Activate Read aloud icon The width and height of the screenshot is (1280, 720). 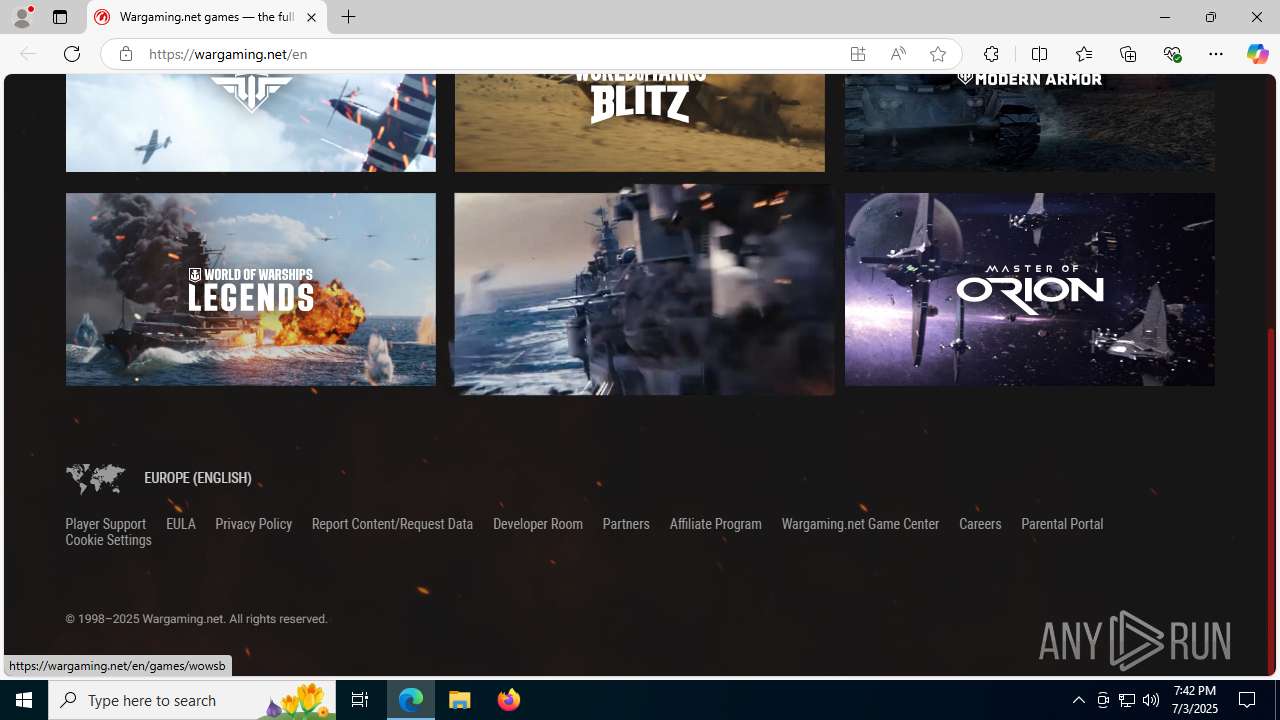[898, 54]
